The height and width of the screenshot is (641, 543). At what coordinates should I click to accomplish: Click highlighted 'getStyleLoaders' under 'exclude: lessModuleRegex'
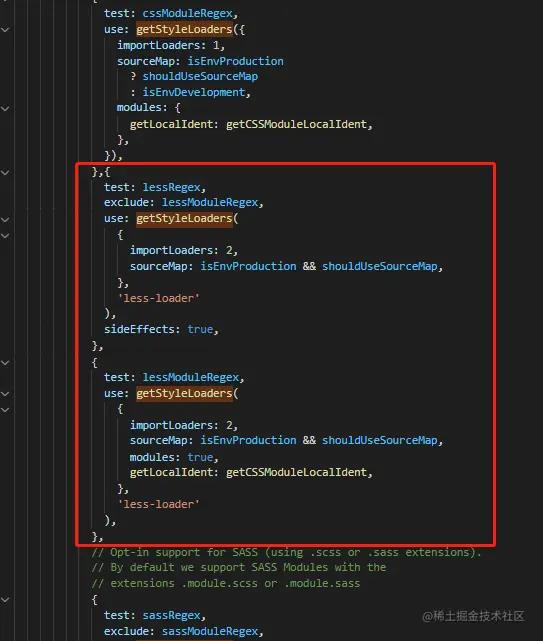pyautogui.click(x=184, y=218)
